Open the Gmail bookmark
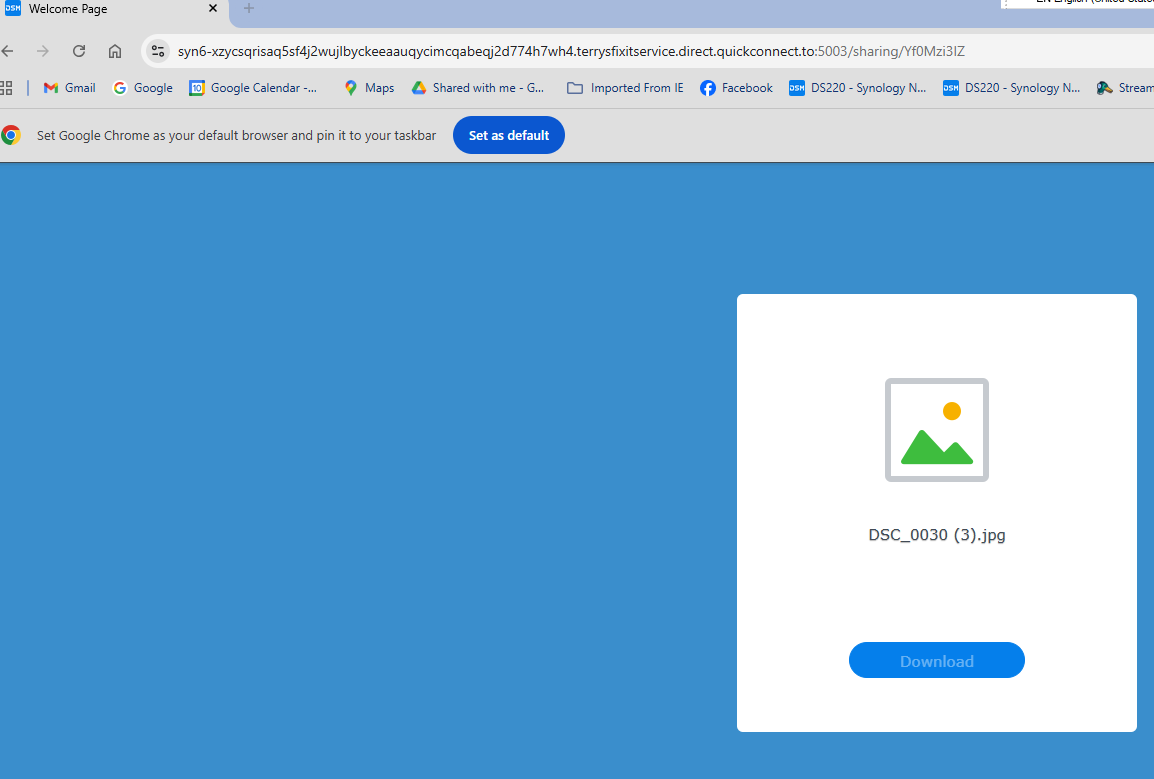 tap(69, 88)
